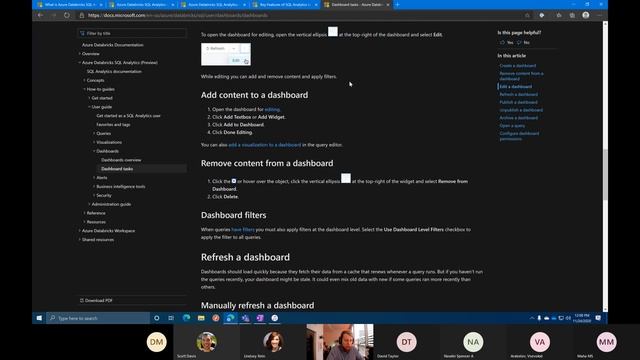Open the Windows Start menu

tap(39, 318)
